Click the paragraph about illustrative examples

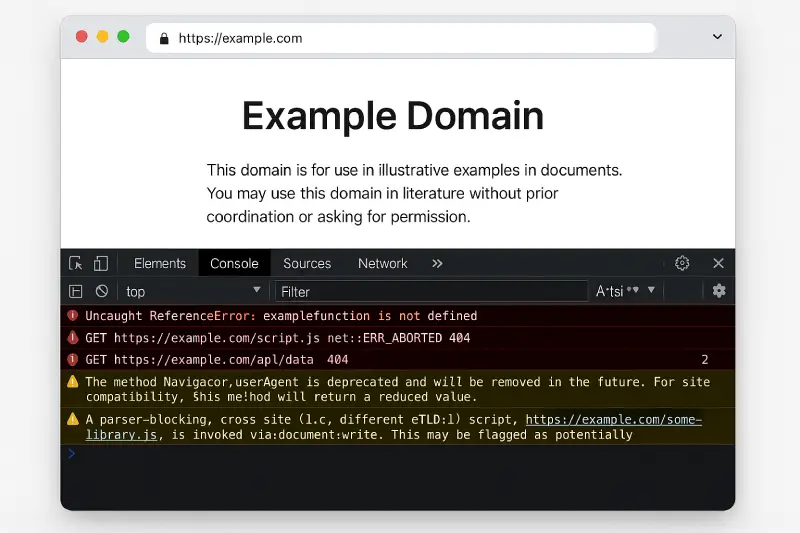click(414, 193)
